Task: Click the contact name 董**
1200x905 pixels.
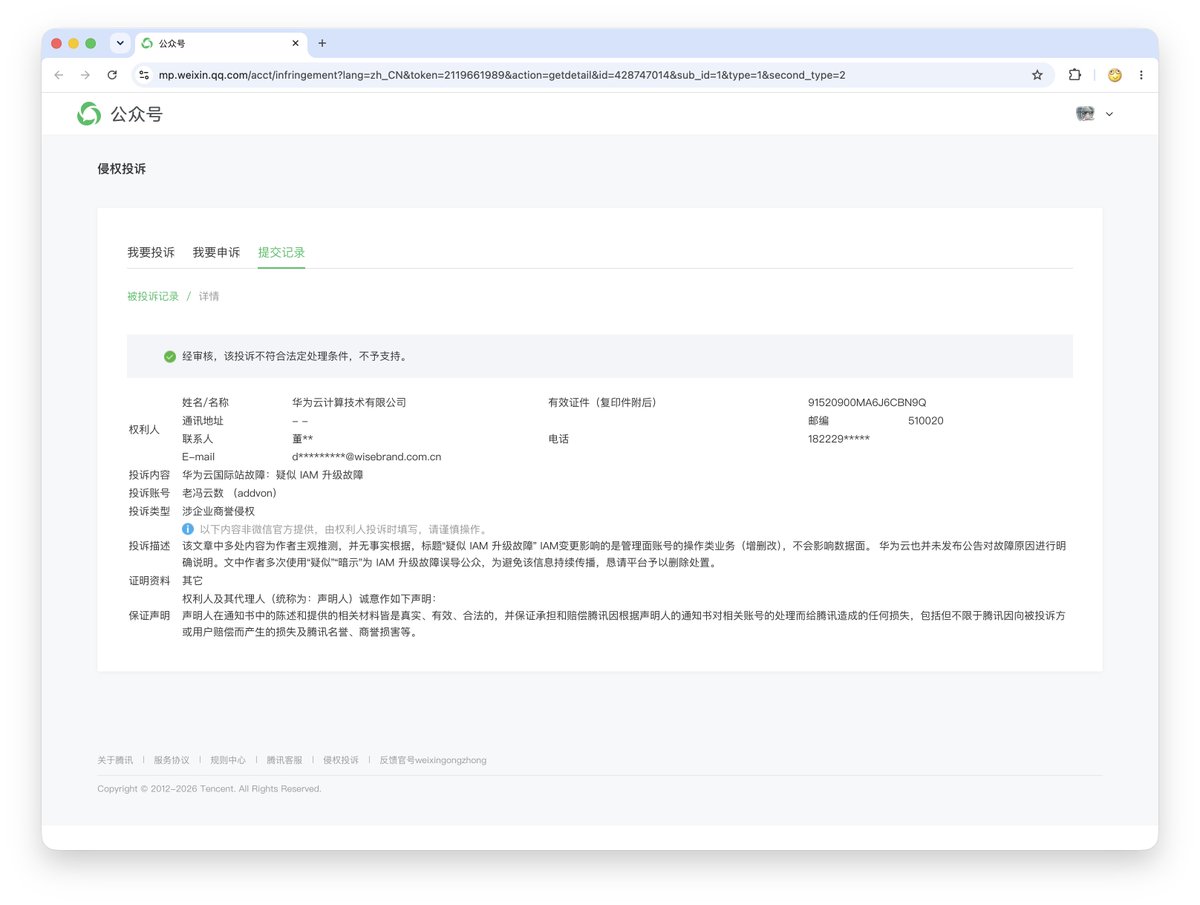Action: tap(302, 439)
